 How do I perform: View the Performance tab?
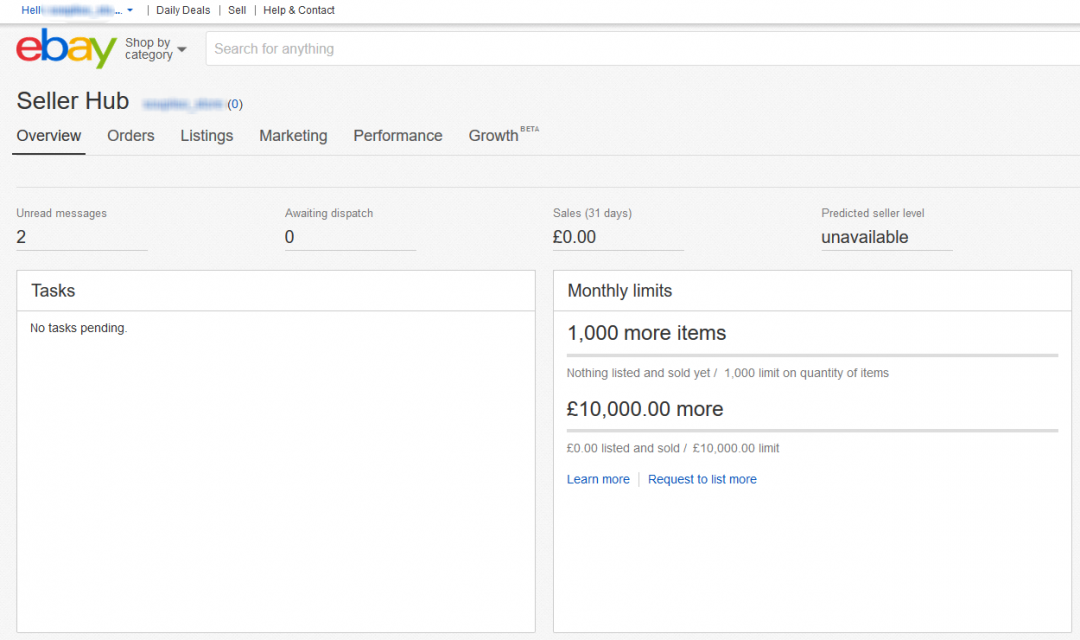tap(398, 136)
